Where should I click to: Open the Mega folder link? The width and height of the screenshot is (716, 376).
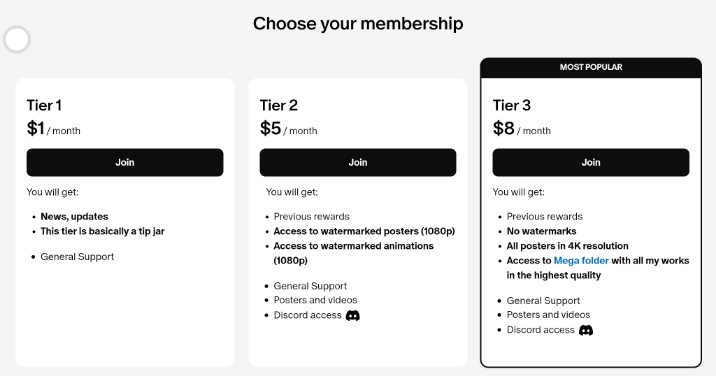point(581,260)
